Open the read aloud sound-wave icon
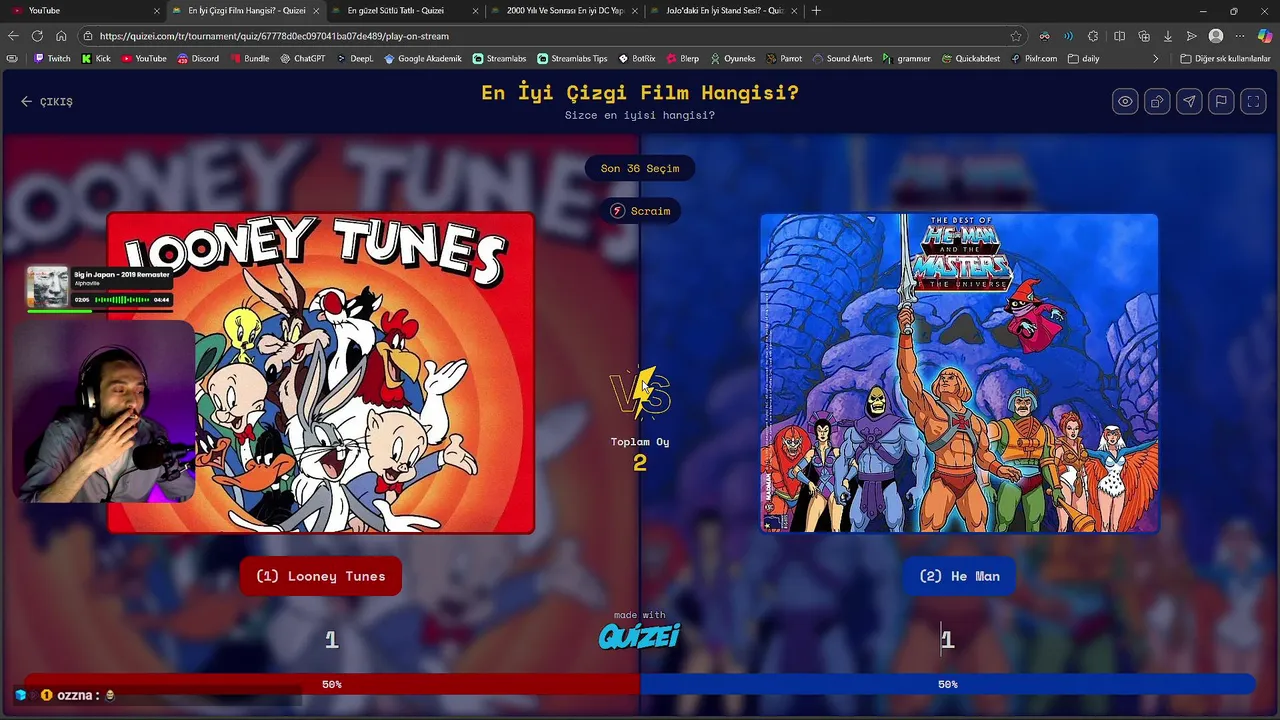The width and height of the screenshot is (1280, 720). pos(1068,36)
